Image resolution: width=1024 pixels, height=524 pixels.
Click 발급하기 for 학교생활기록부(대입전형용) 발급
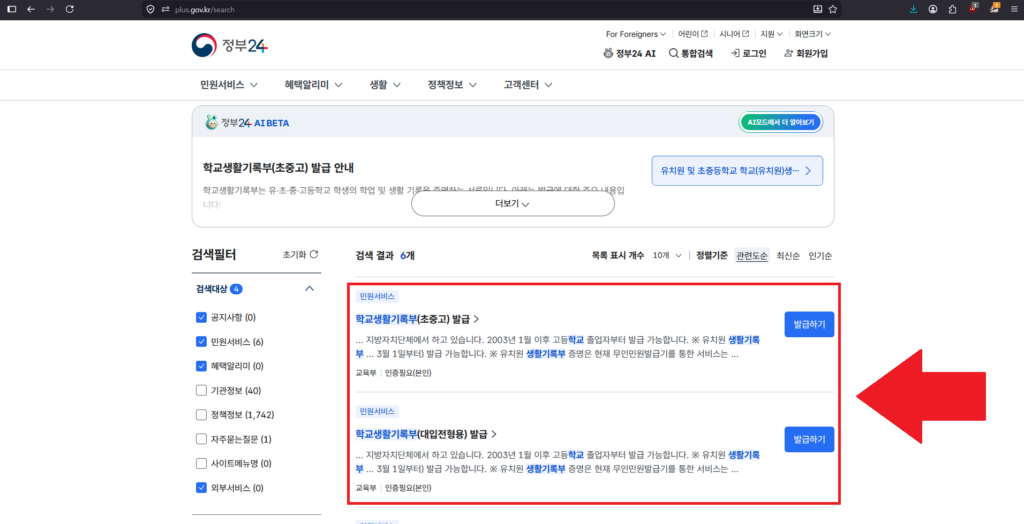coord(809,439)
